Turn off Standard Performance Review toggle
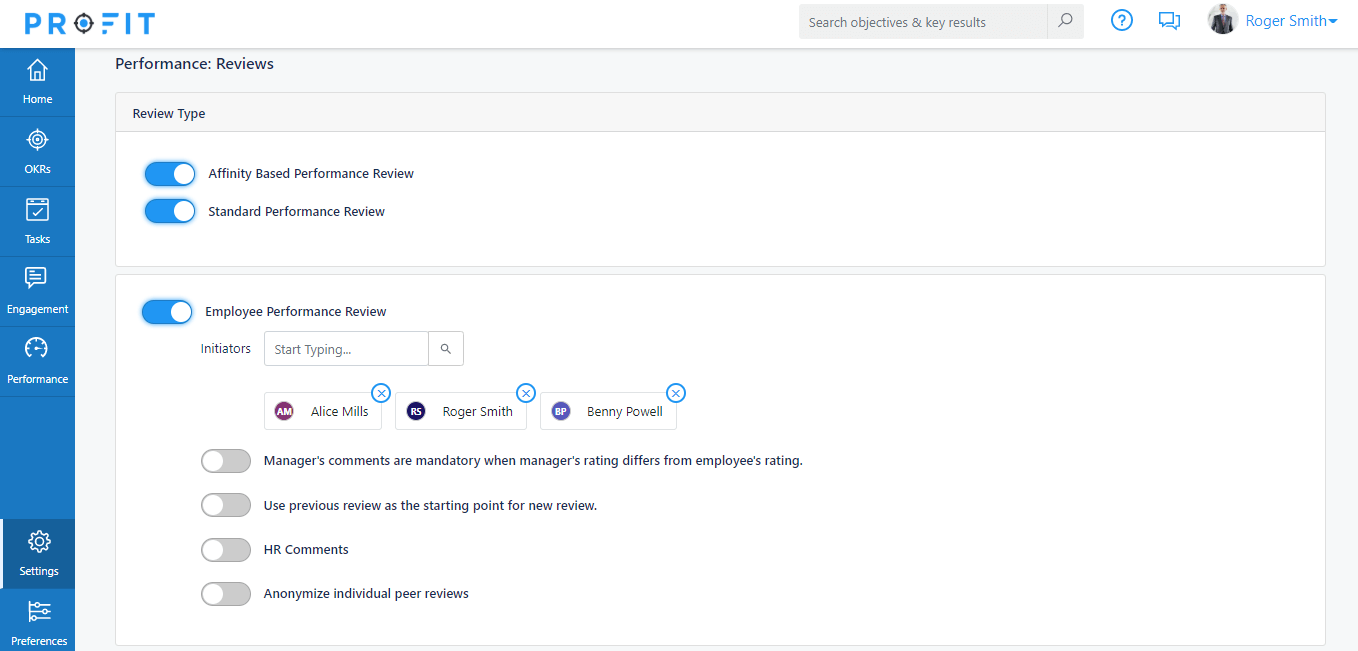1358x651 pixels. click(x=170, y=212)
